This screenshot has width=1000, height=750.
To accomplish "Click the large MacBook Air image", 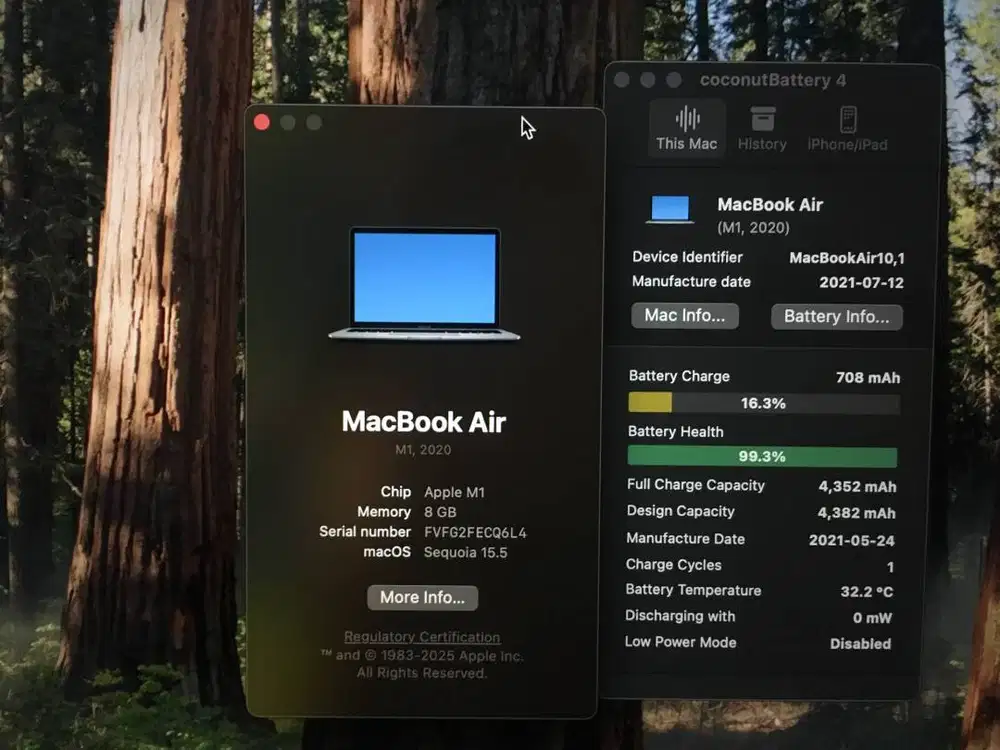I will pos(424,284).
